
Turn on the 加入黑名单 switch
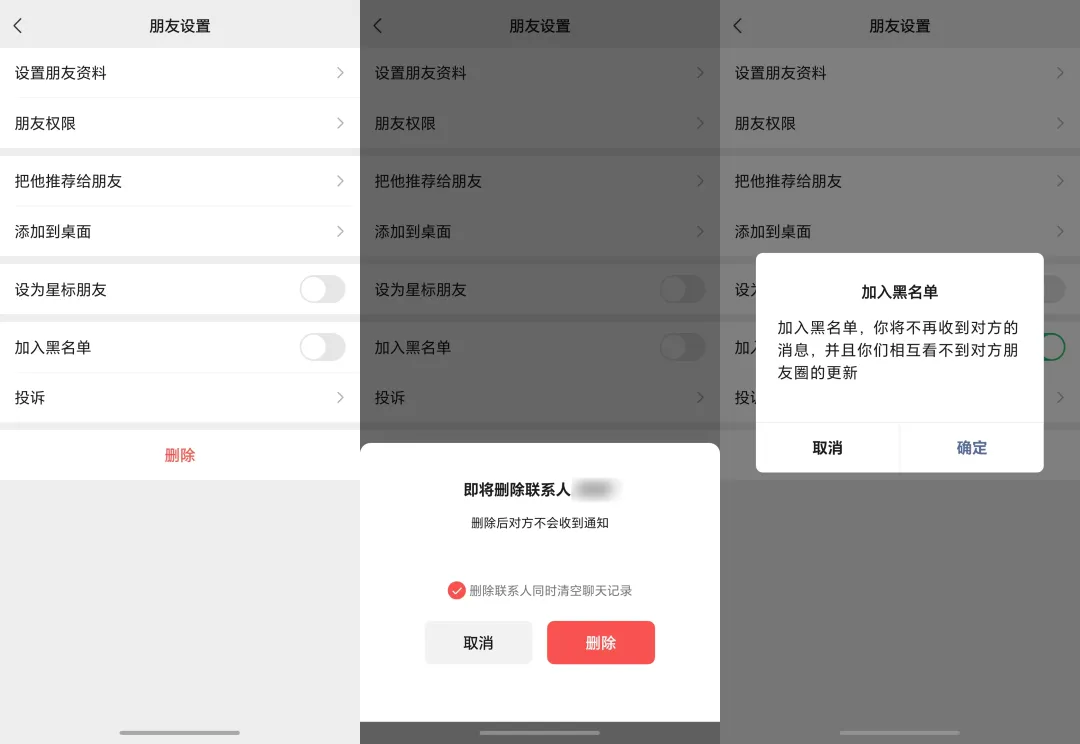click(x=322, y=346)
